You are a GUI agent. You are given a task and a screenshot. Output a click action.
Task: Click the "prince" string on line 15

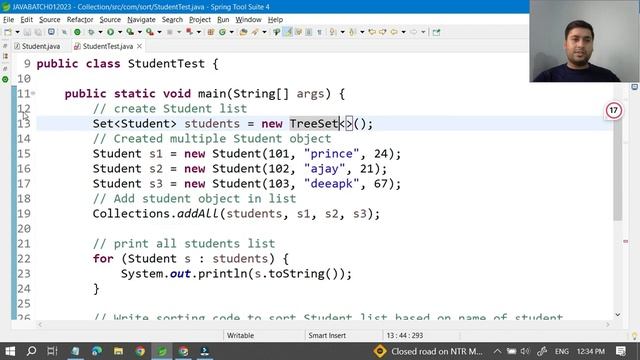331,154
